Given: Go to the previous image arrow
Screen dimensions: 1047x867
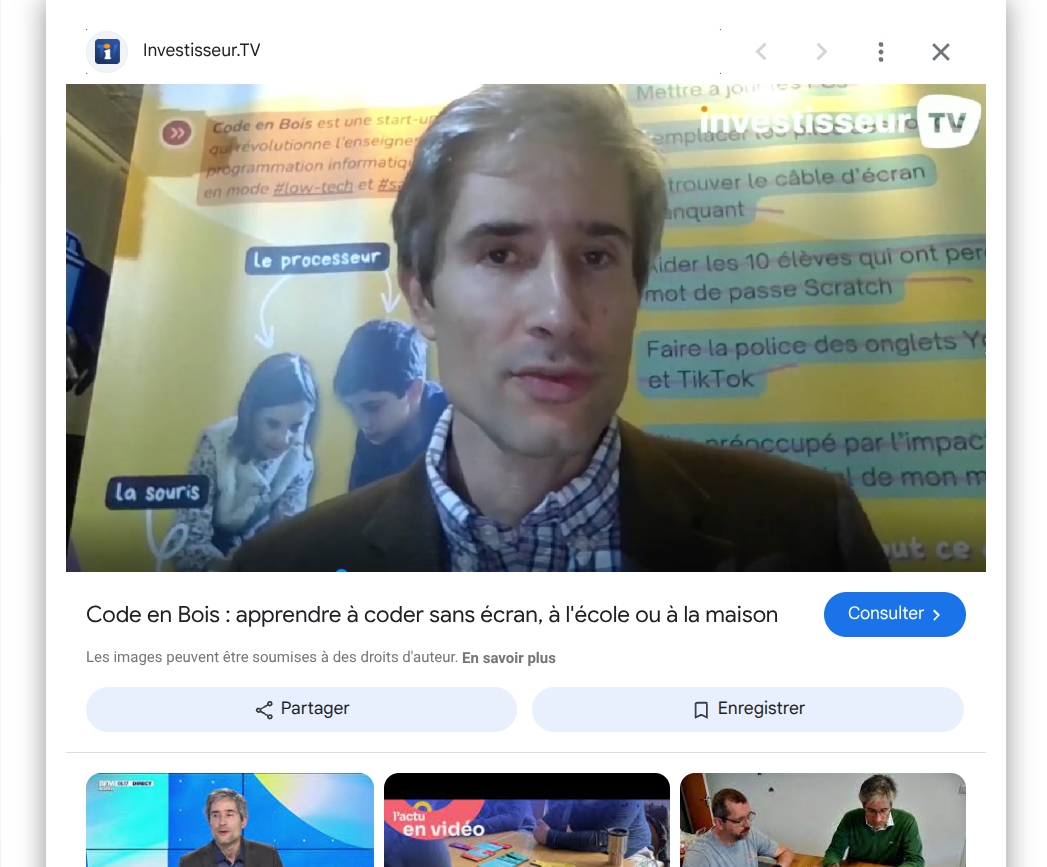Looking at the screenshot, I should point(761,51).
